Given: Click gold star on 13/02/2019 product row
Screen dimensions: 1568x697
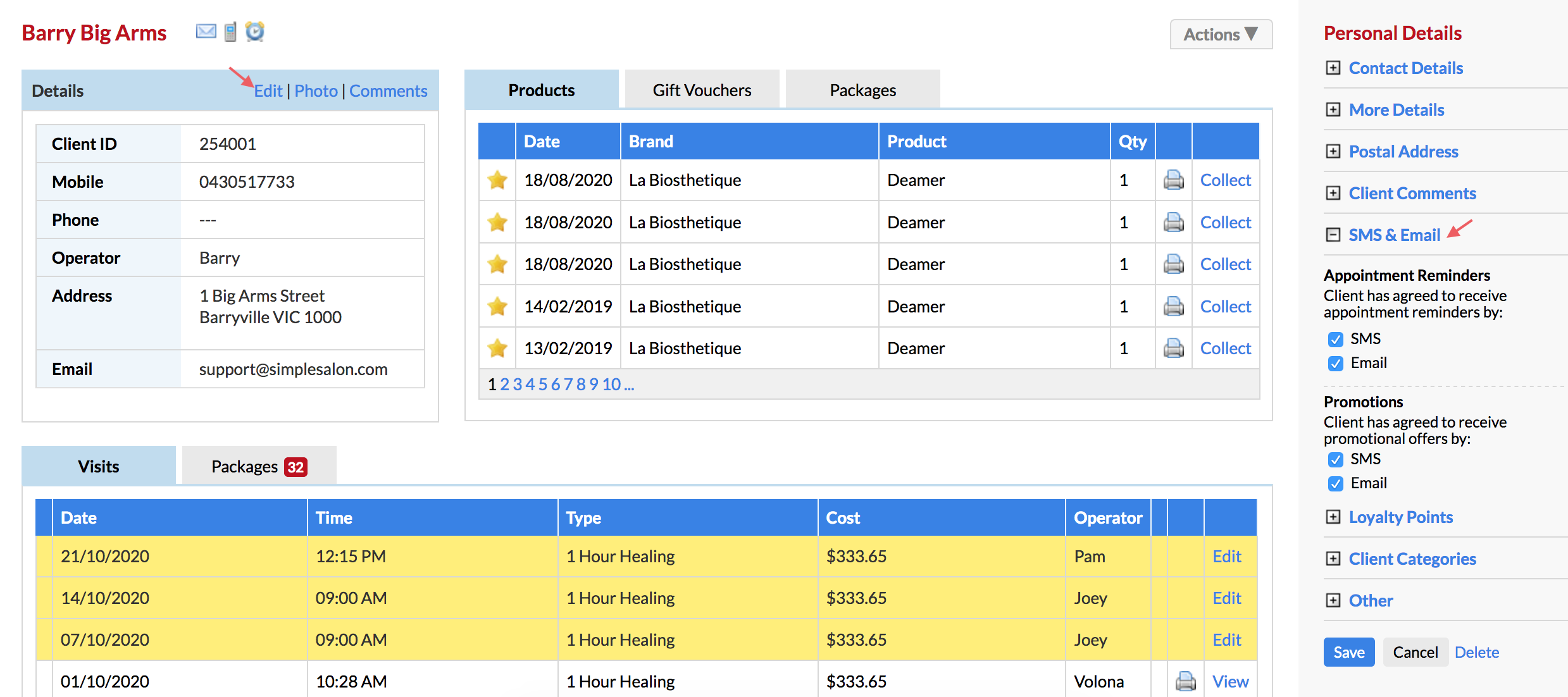Looking at the screenshot, I should 497,348.
